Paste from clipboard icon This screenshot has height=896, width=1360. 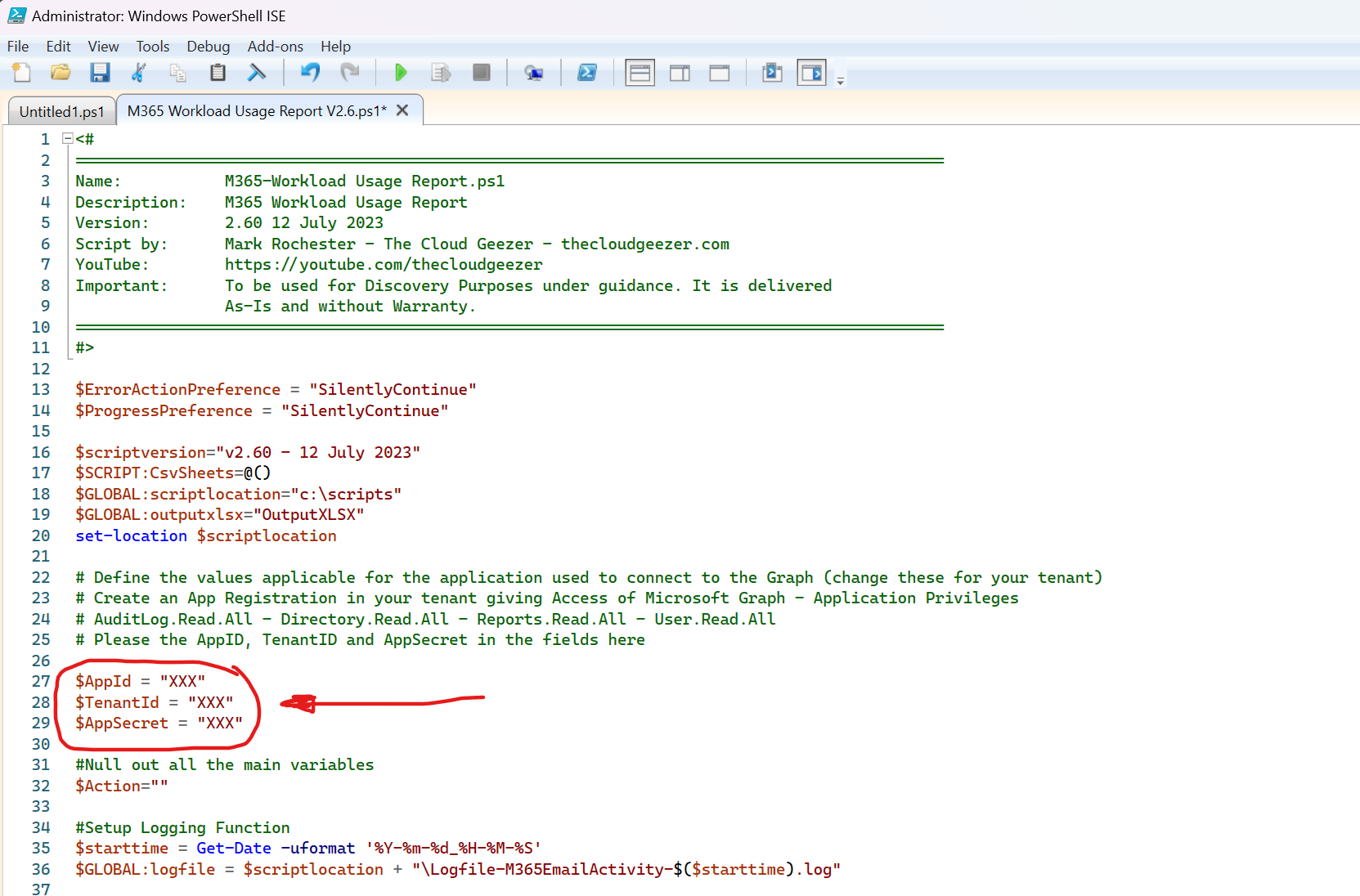[x=218, y=73]
